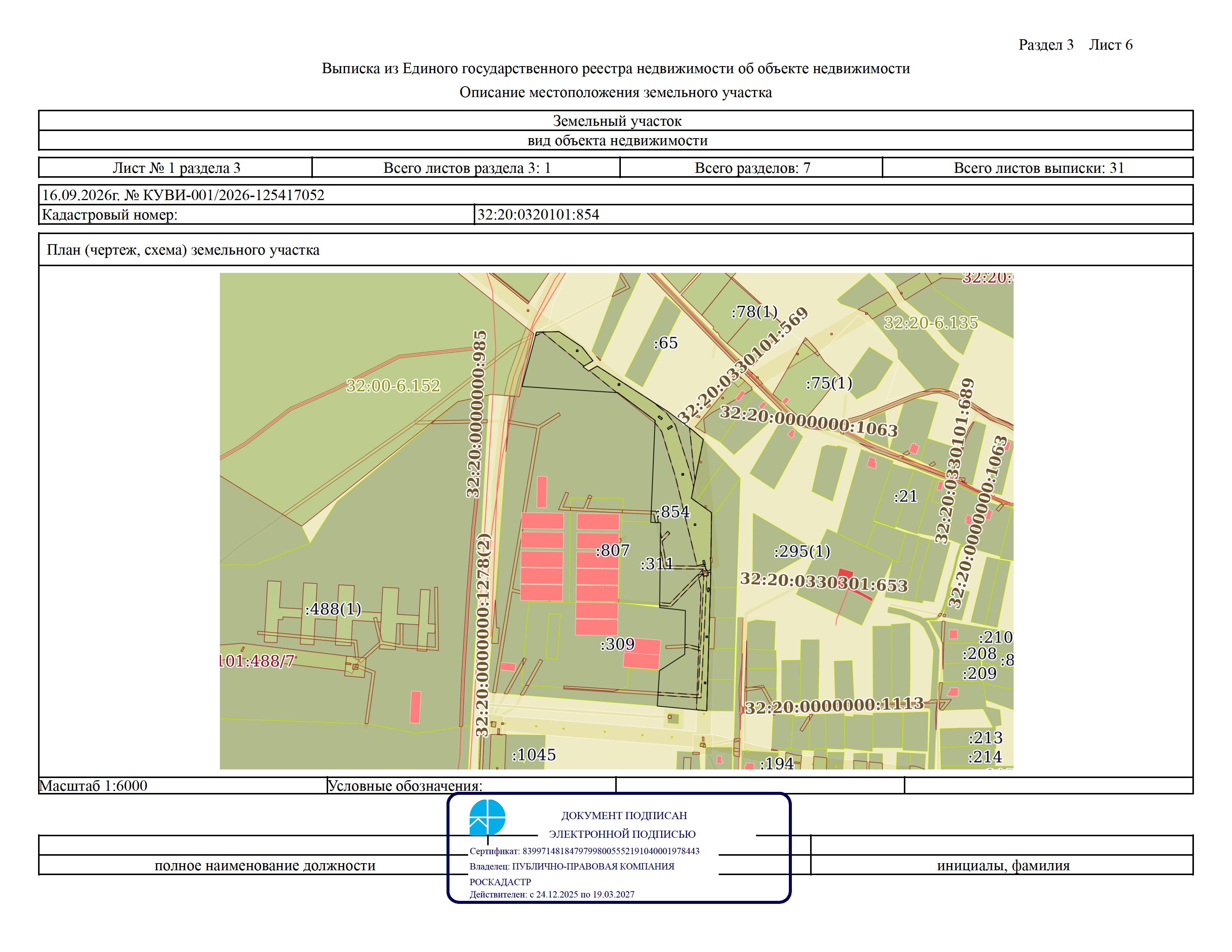Click zone label 32:20-6.135
Screen dimensions: 1232x952
[x=931, y=323]
